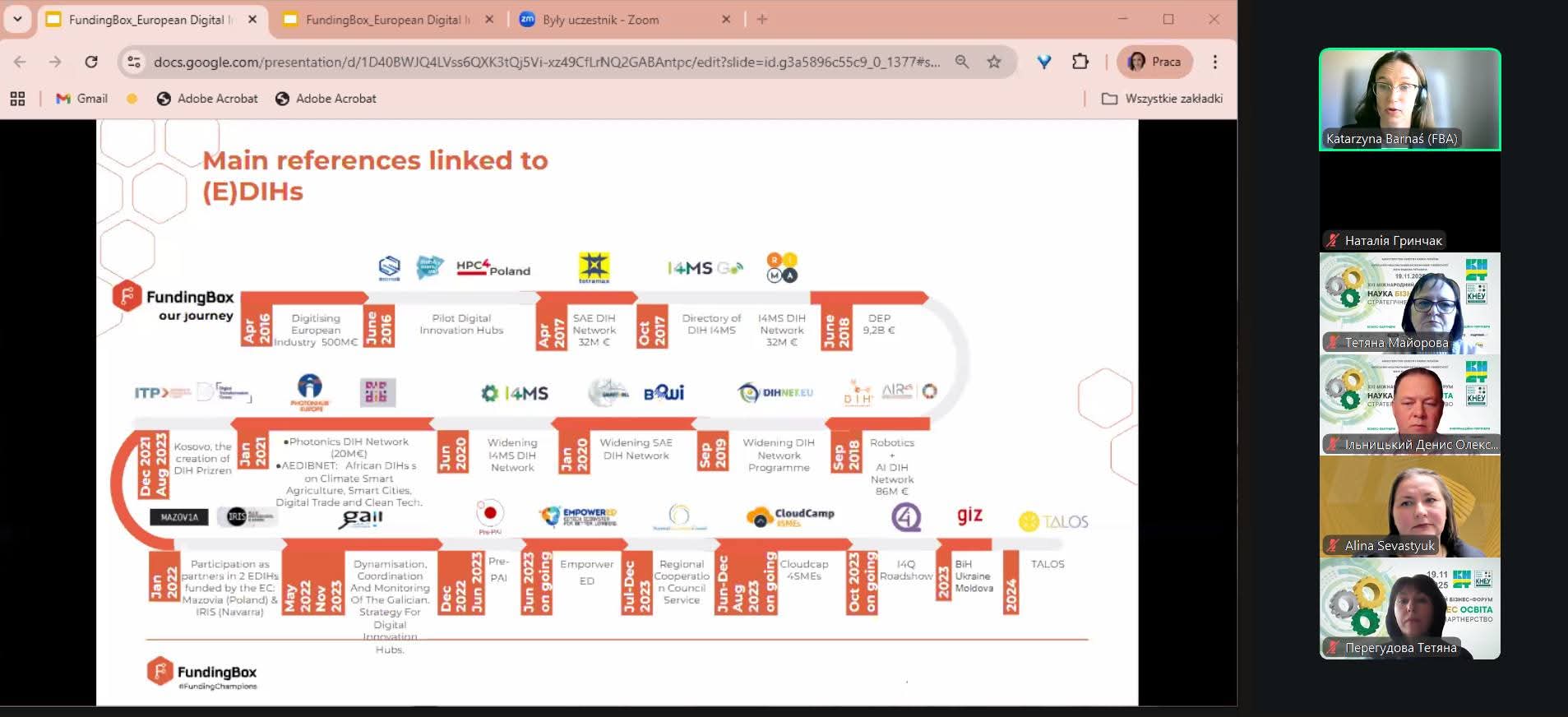1568x717 pixels.
Task: Open the Chrome three-dot menu
Action: pos(1214,62)
